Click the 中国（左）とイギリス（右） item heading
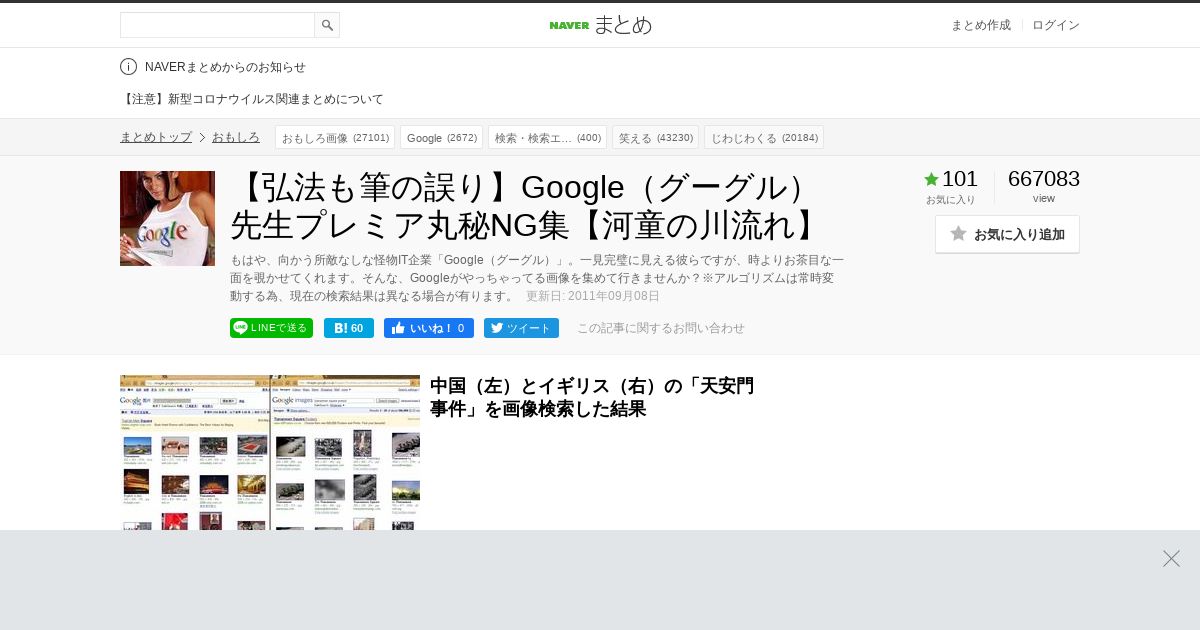1200x630 pixels. point(592,397)
